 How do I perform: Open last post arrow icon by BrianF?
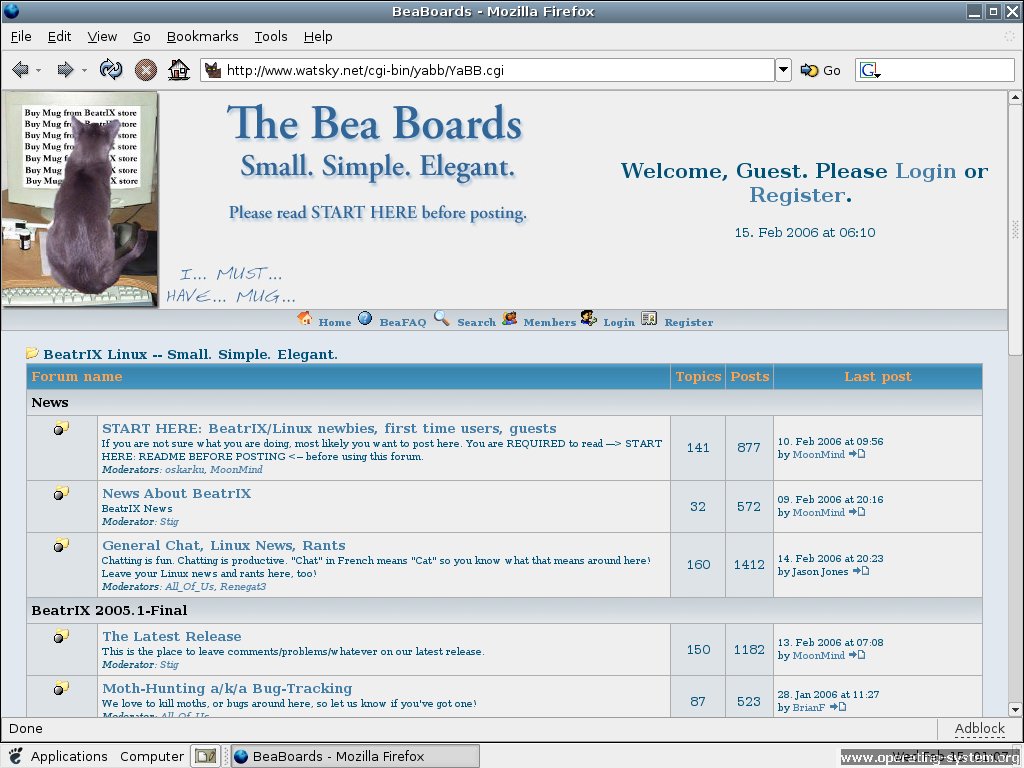click(x=838, y=707)
